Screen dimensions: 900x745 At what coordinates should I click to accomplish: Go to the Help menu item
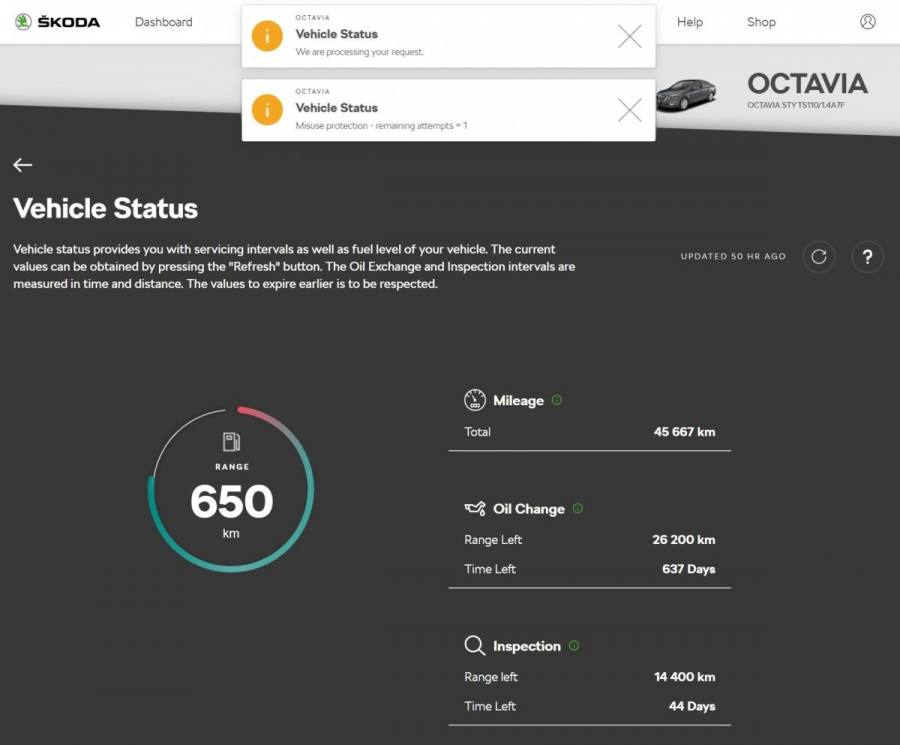[x=689, y=22]
